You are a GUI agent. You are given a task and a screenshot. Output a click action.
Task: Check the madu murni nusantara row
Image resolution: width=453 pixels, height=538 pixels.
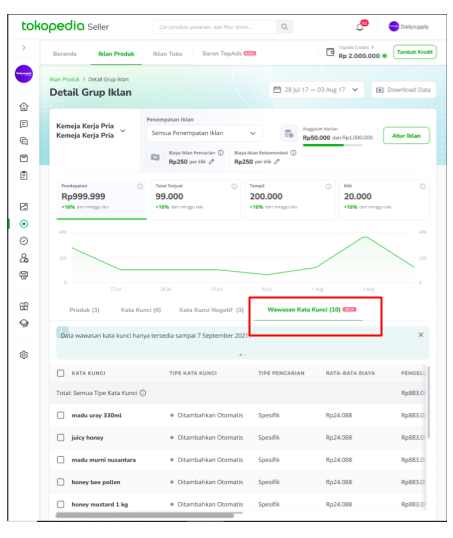[x=61, y=460]
